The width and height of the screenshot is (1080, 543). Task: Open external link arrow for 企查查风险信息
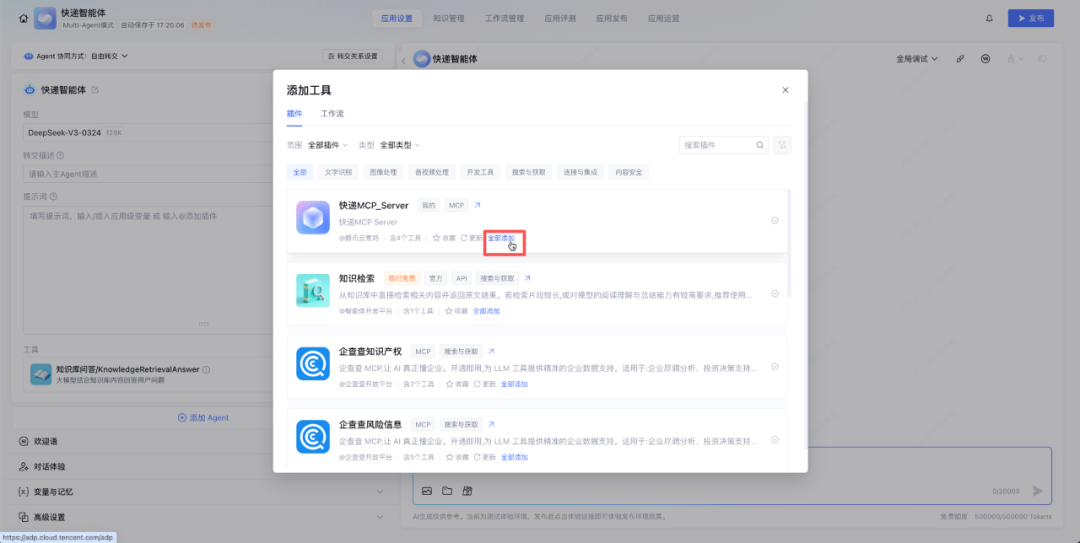click(x=491, y=424)
